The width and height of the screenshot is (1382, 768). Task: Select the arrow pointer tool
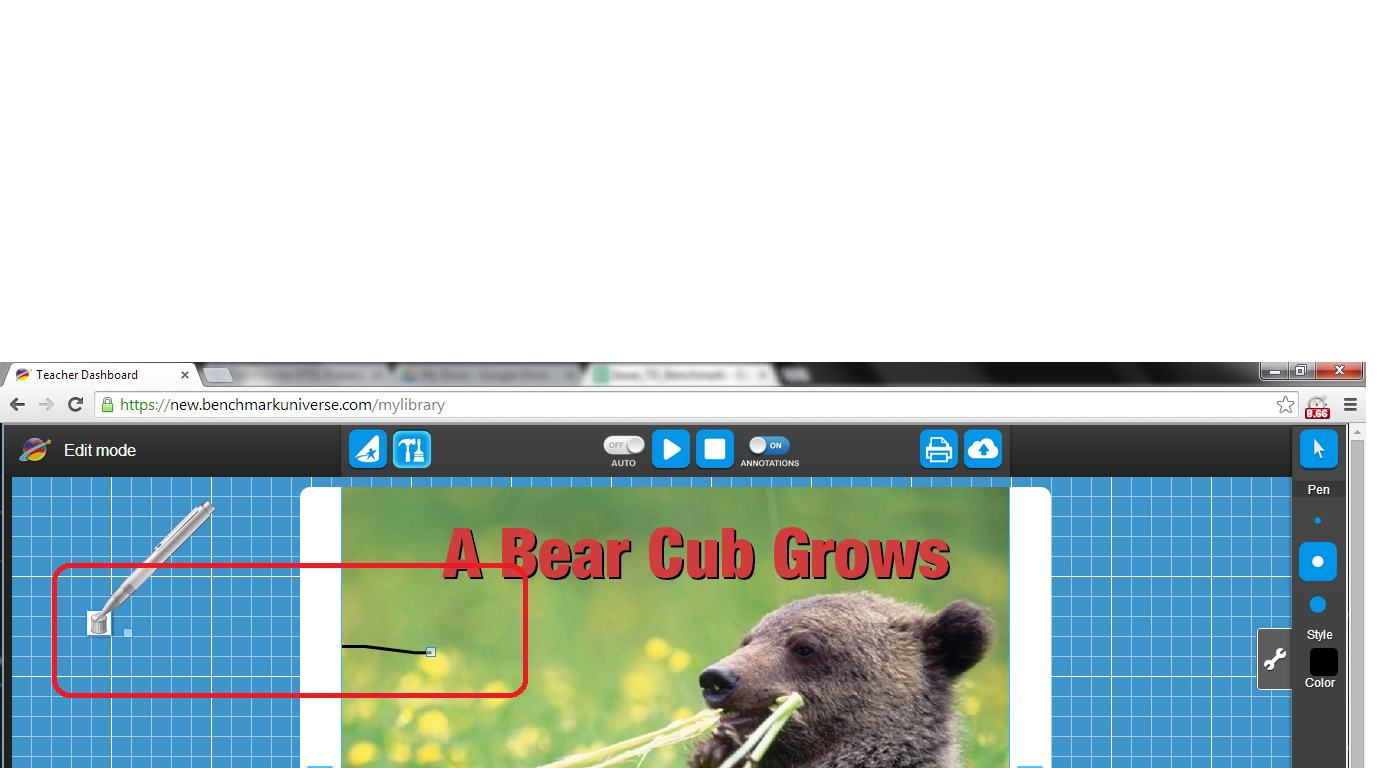tap(1318, 449)
